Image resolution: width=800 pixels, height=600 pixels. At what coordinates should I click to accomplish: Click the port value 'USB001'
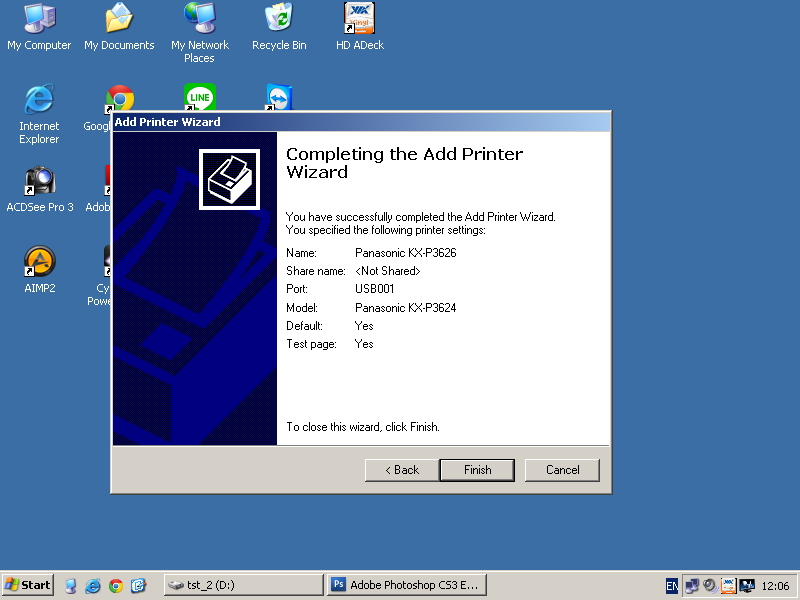374,289
